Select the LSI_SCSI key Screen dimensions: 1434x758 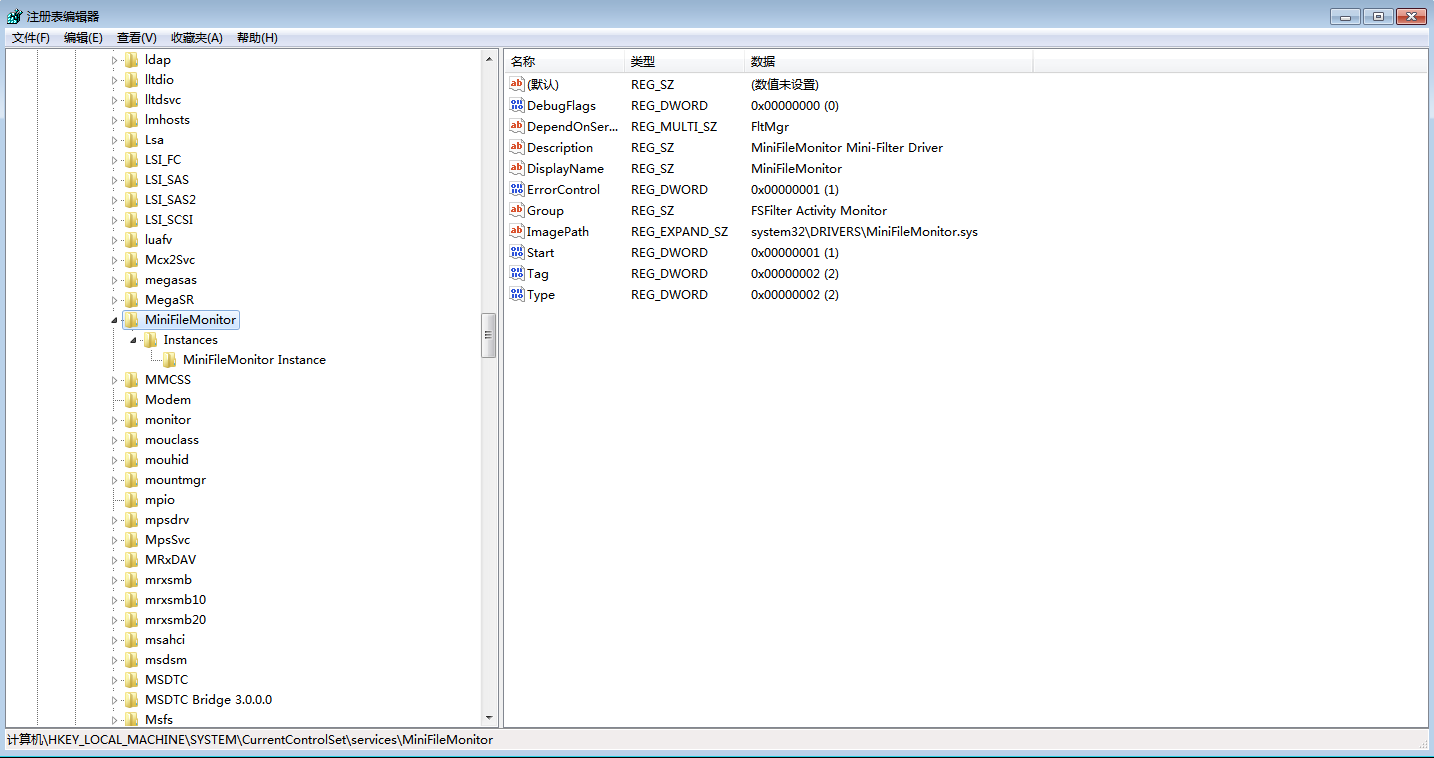pyautogui.click(x=169, y=220)
